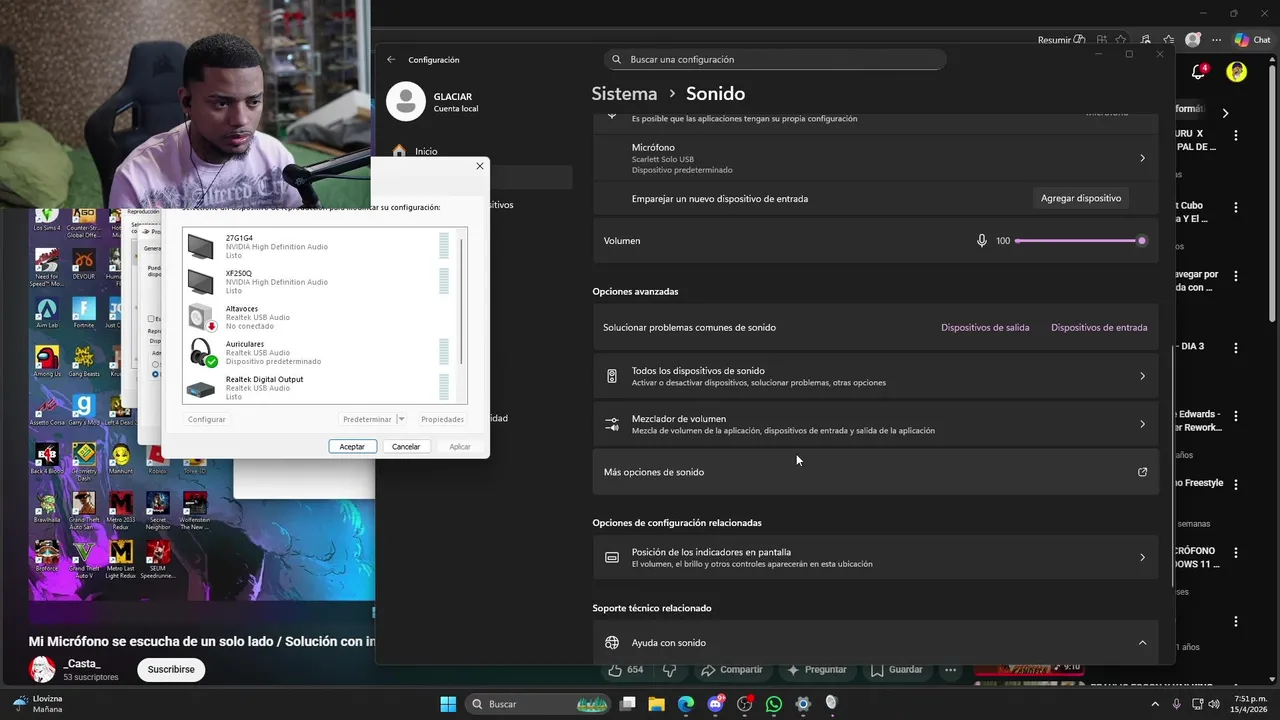Click taskbar Buscar search box

coord(540,704)
